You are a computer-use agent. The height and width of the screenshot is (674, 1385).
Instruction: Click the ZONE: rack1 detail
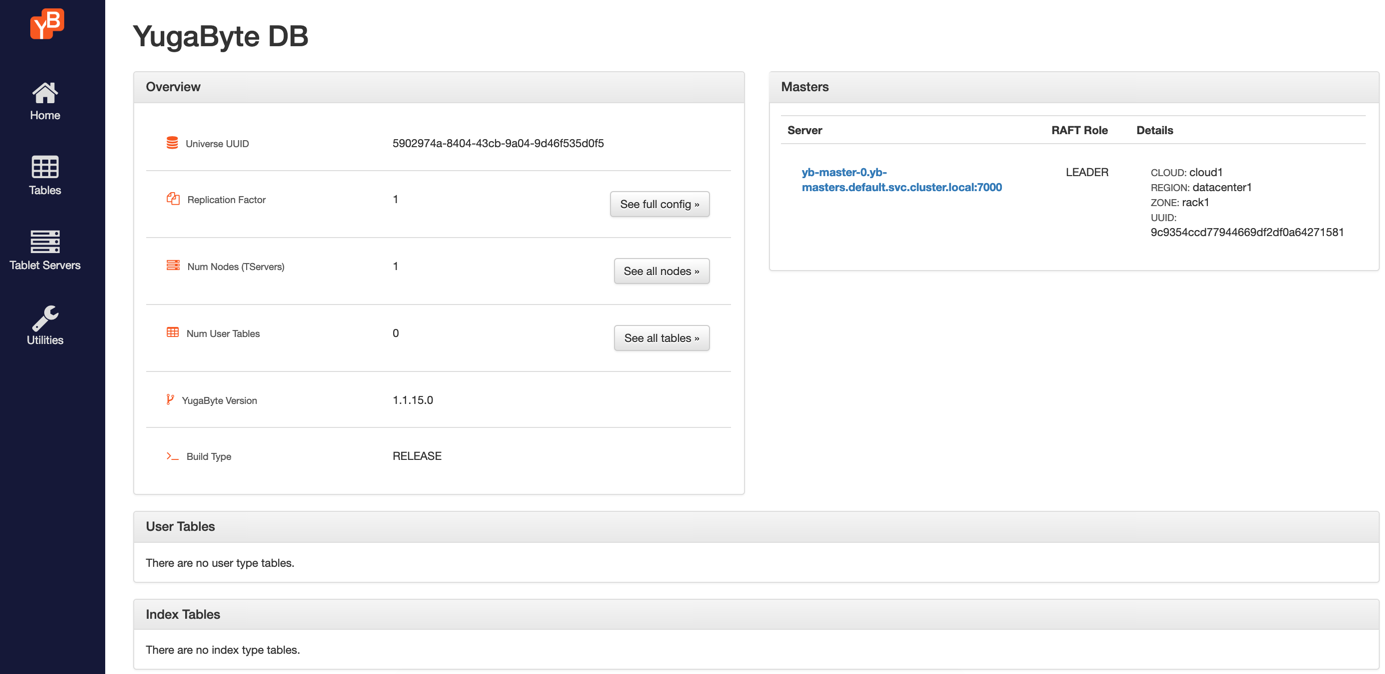pyautogui.click(x=1180, y=202)
